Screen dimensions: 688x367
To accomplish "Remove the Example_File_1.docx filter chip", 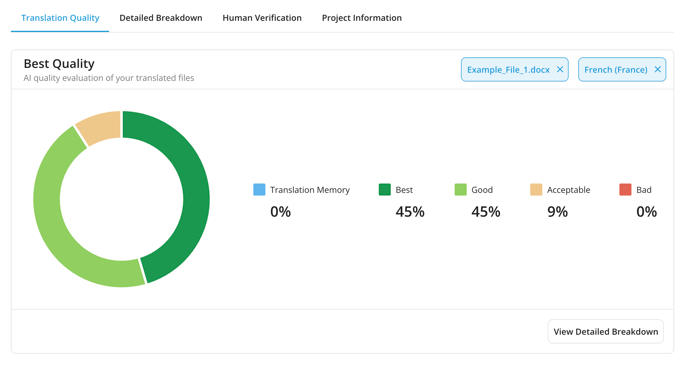I will [x=560, y=69].
